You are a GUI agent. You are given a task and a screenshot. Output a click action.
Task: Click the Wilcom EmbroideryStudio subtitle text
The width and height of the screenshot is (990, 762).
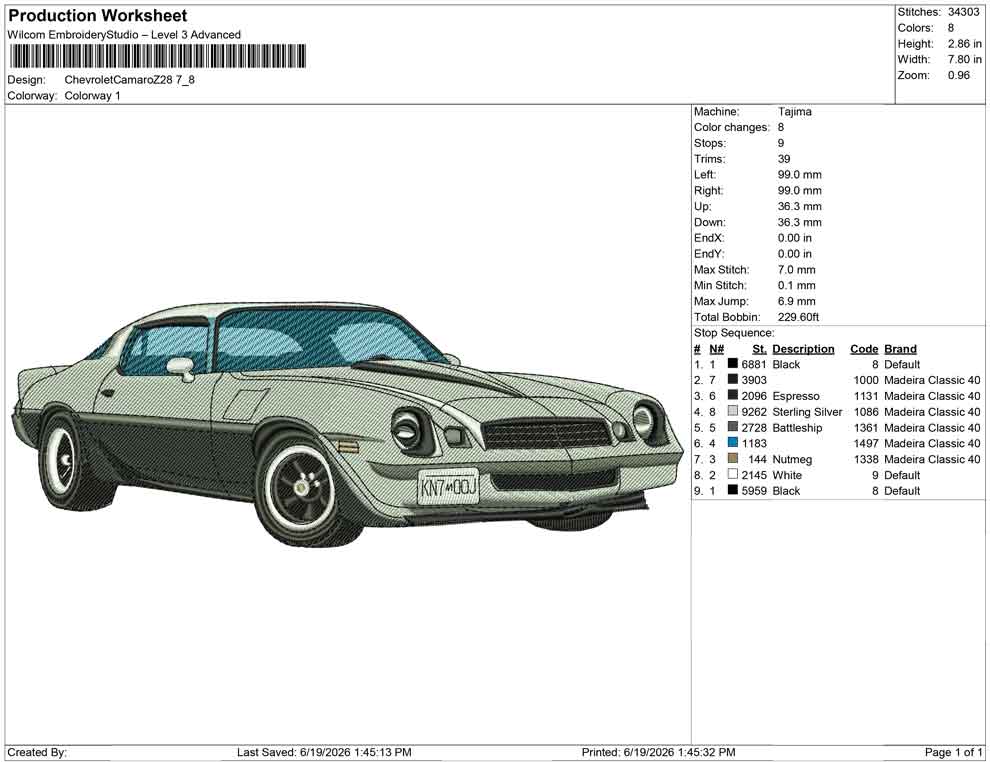click(x=124, y=35)
